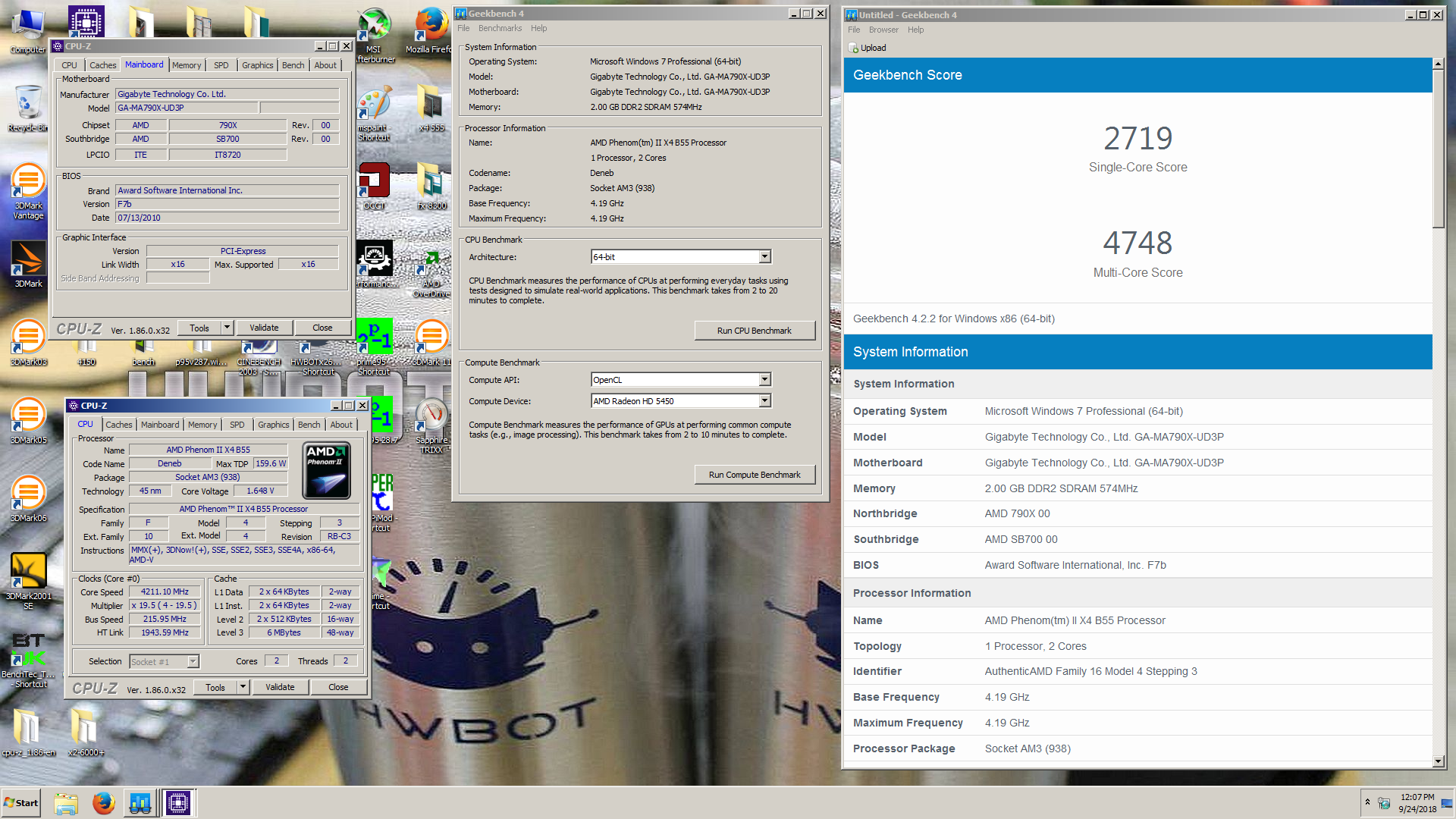The height and width of the screenshot is (819, 1456).
Task: Click Geekbench icon in taskbar
Action: (140, 803)
